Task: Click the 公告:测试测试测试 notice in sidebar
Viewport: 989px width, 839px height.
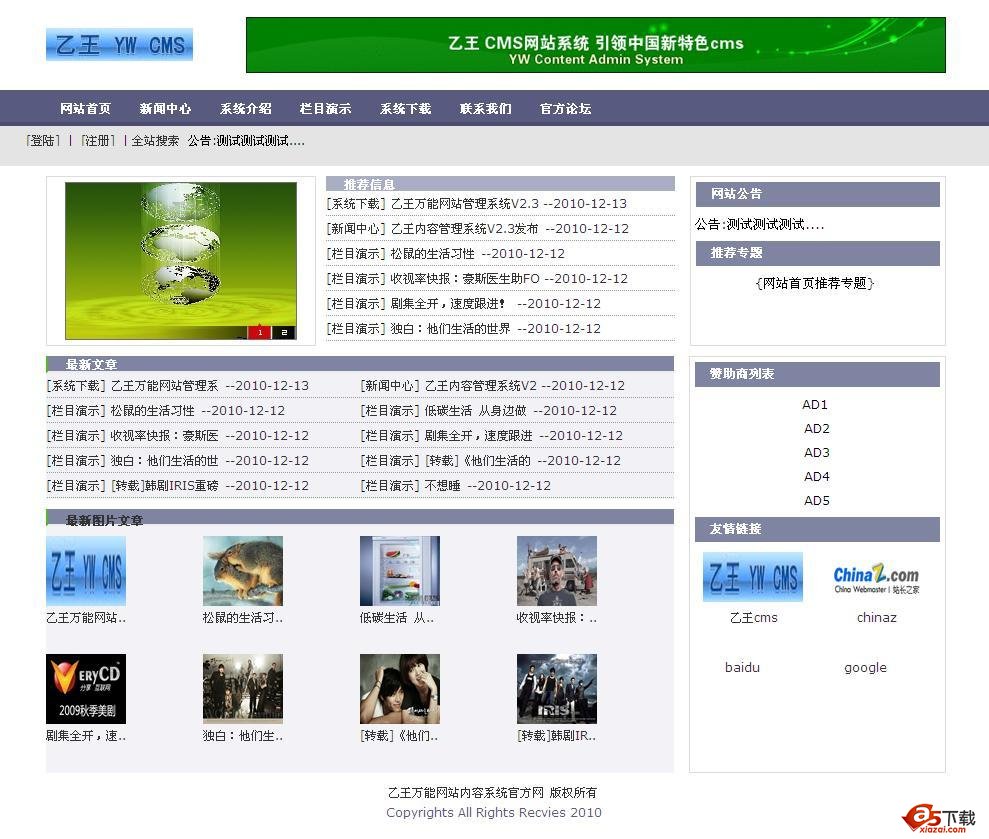Action: (x=759, y=225)
